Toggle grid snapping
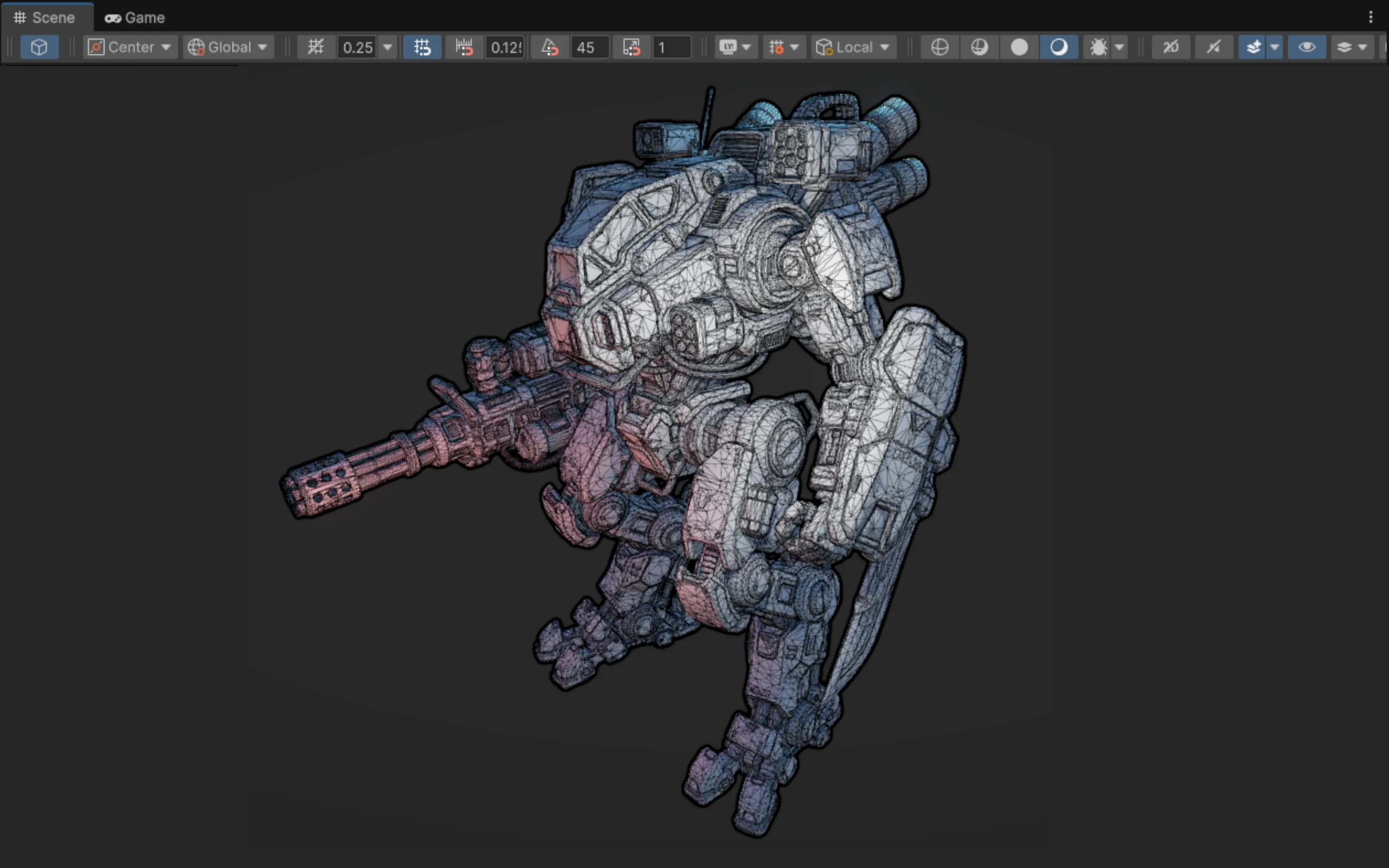 tap(422, 47)
